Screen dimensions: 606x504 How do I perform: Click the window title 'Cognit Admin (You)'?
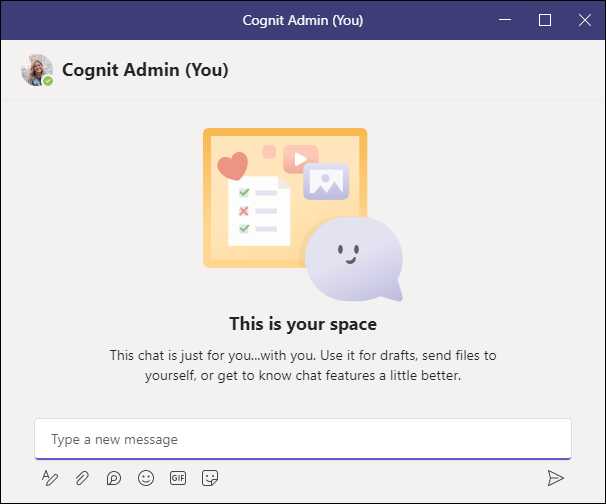pyautogui.click(x=302, y=20)
